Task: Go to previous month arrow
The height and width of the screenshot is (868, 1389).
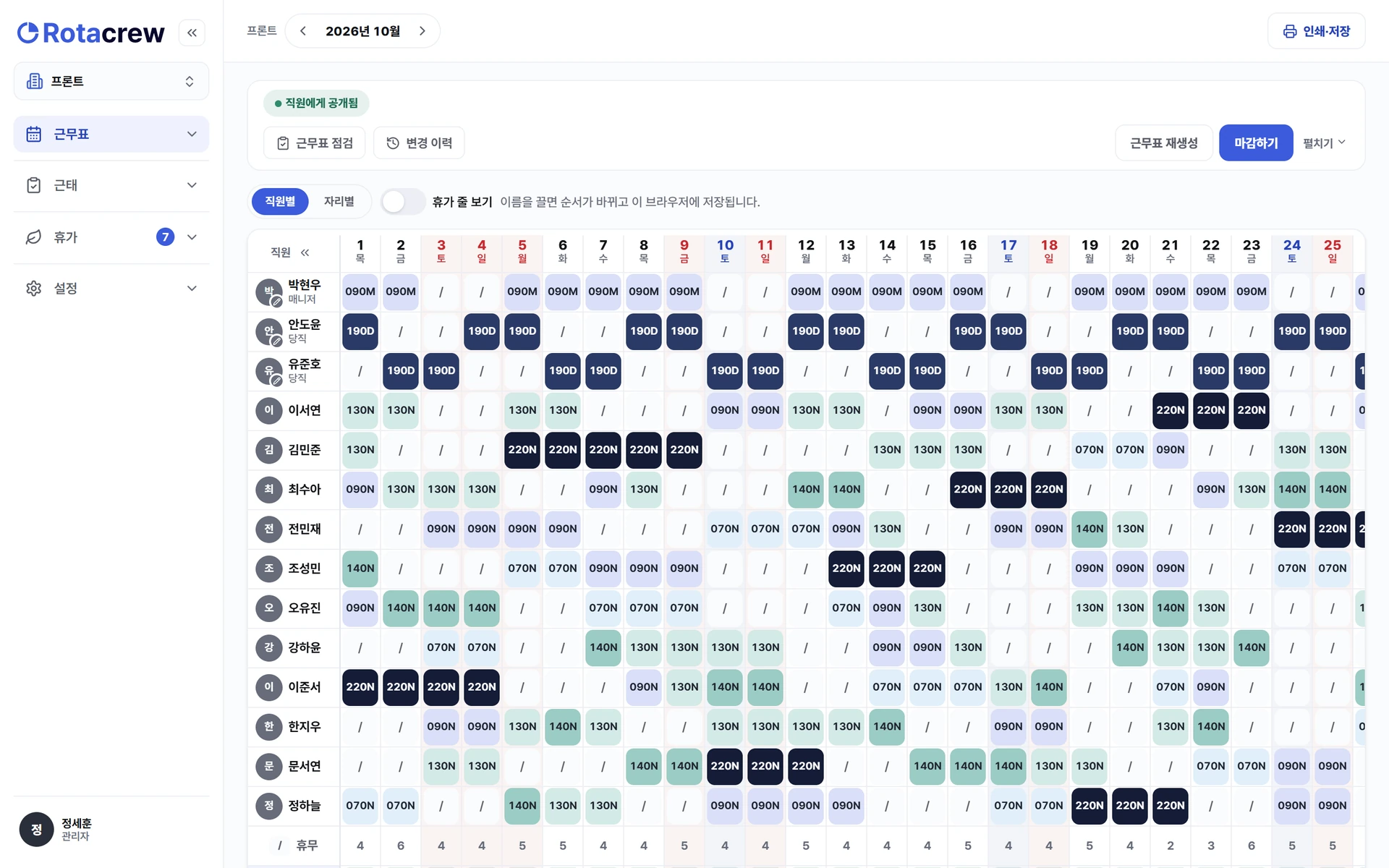Action: tap(303, 31)
